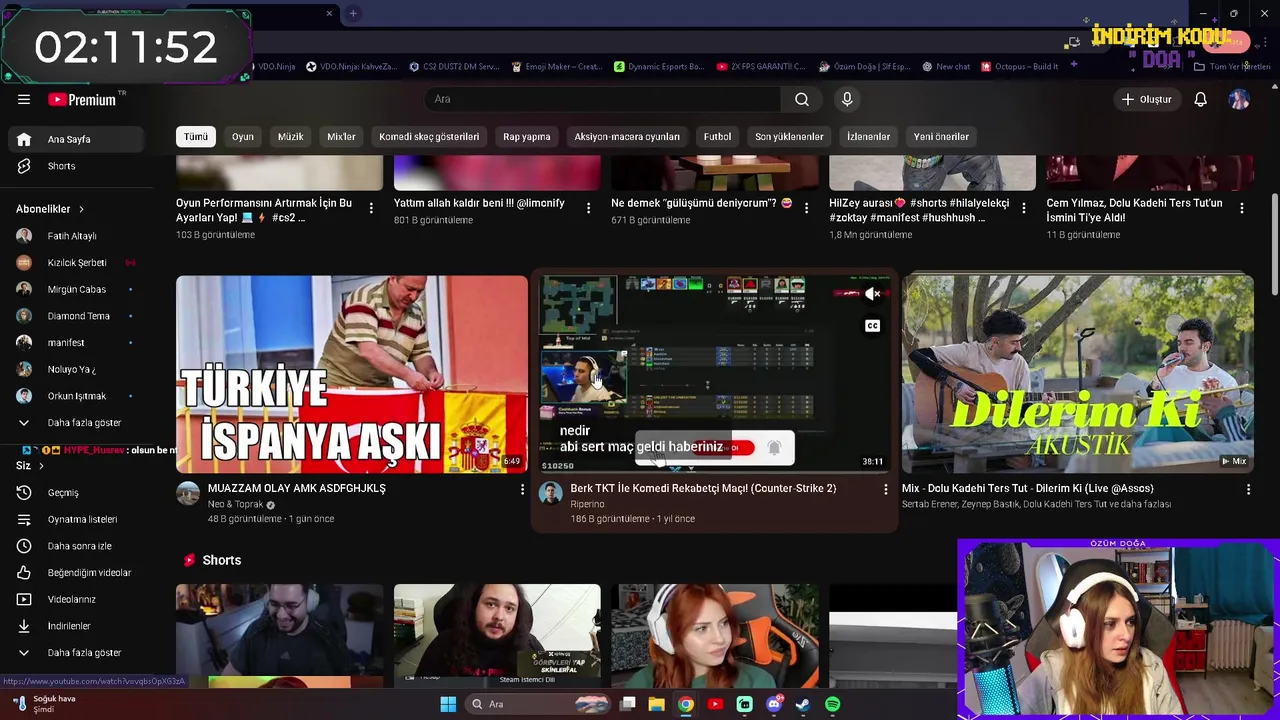Open Riperino channel avatar
The width and height of the screenshot is (1280, 720).
[x=551, y=492]
